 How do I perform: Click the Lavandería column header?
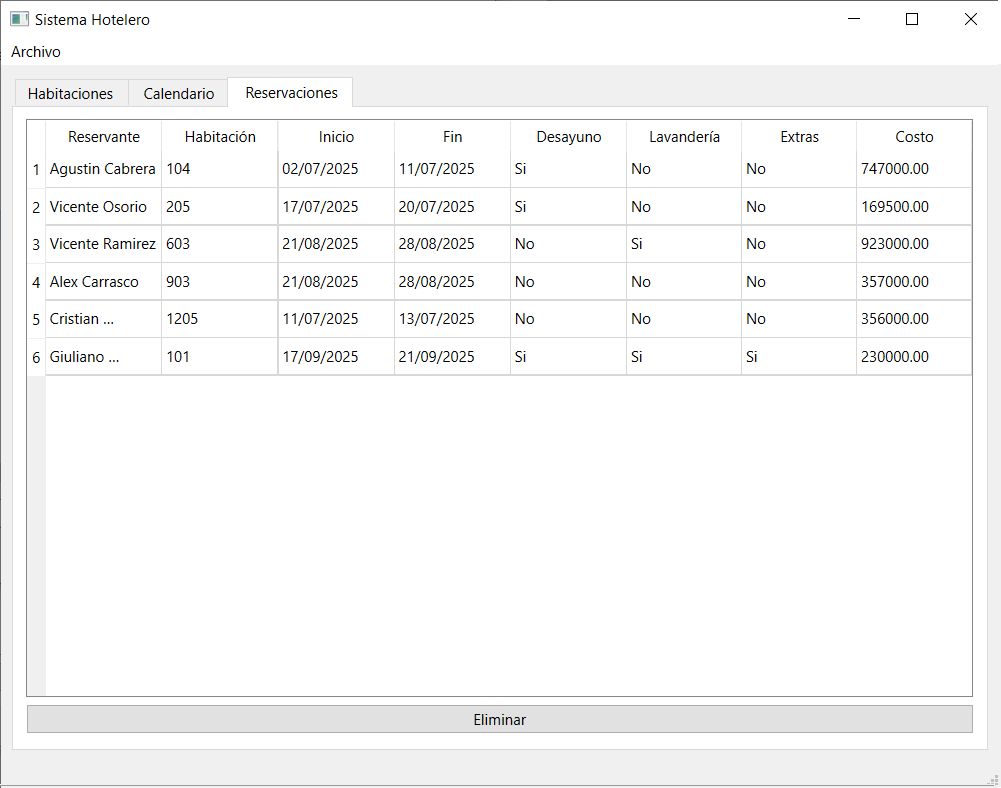coord(684,137)
